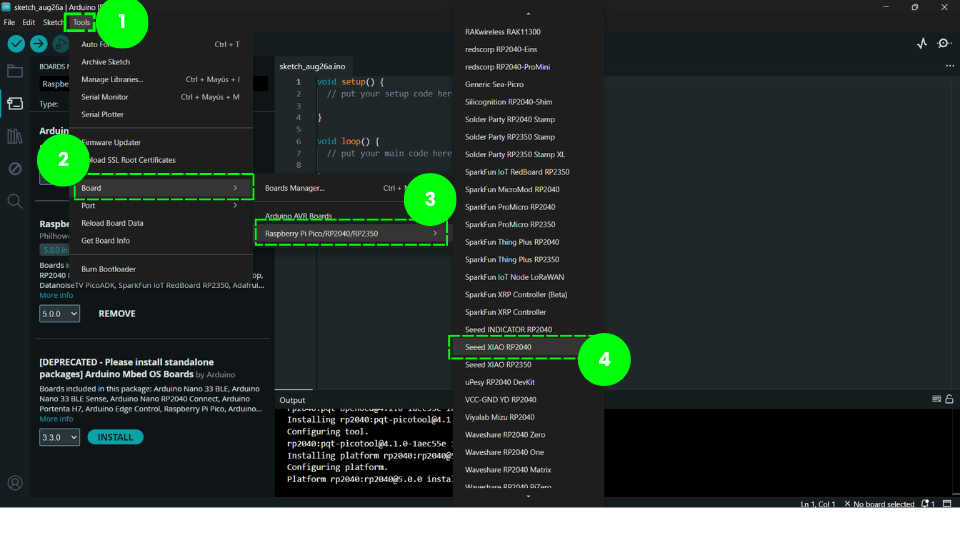Open the Serial Plotter waveform icon
Image resolution: width=960 pixels, height=540 pixels.
921,44
